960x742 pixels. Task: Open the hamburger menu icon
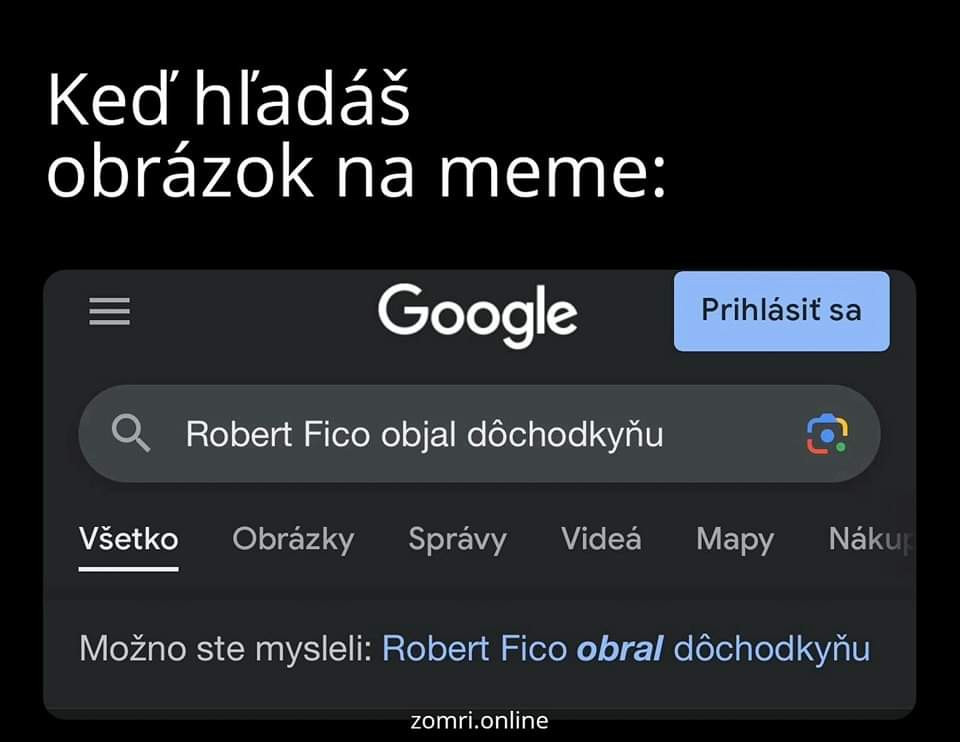pos(110,311)
